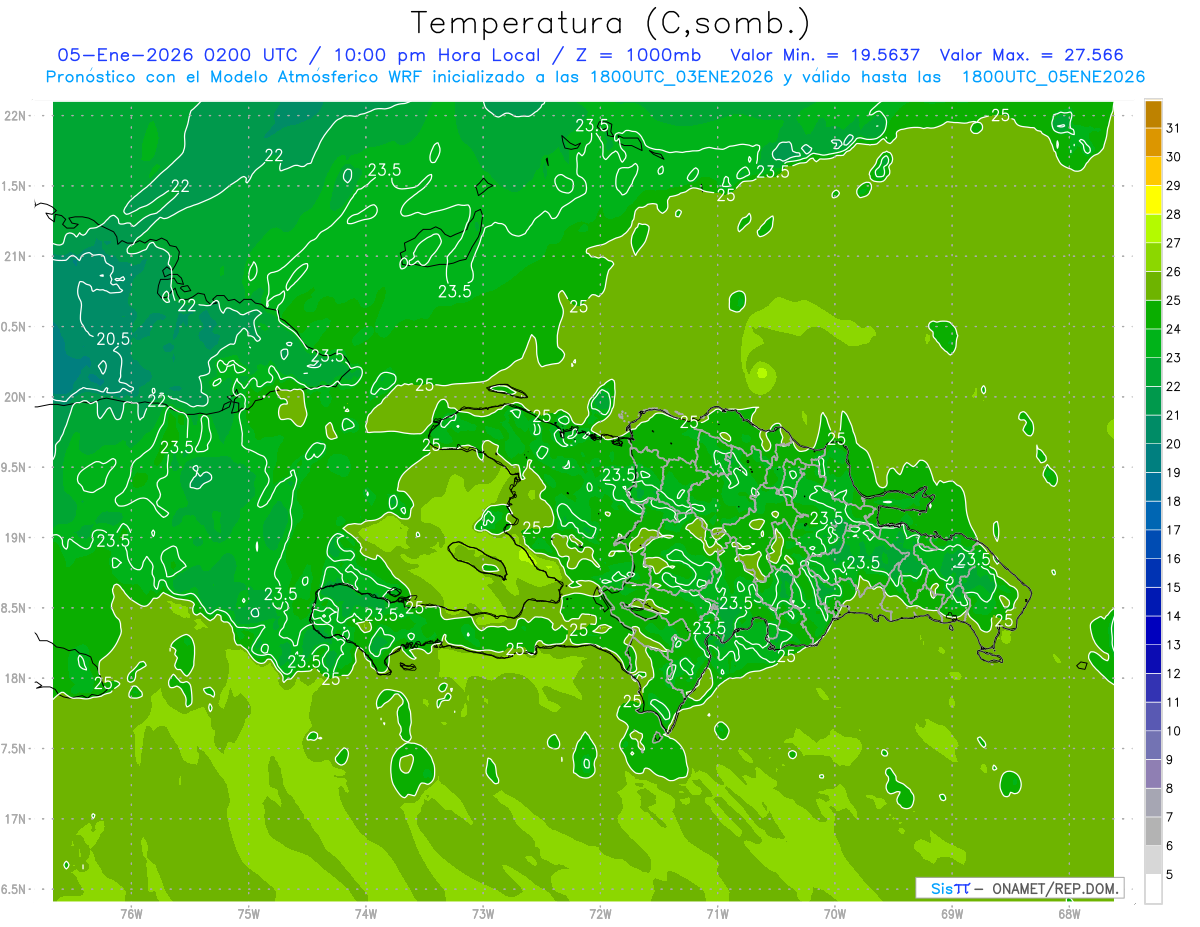Click the "68W" longitude axis label
This screenshot has width=1200, height=927.
click(x=1069, y=913)
